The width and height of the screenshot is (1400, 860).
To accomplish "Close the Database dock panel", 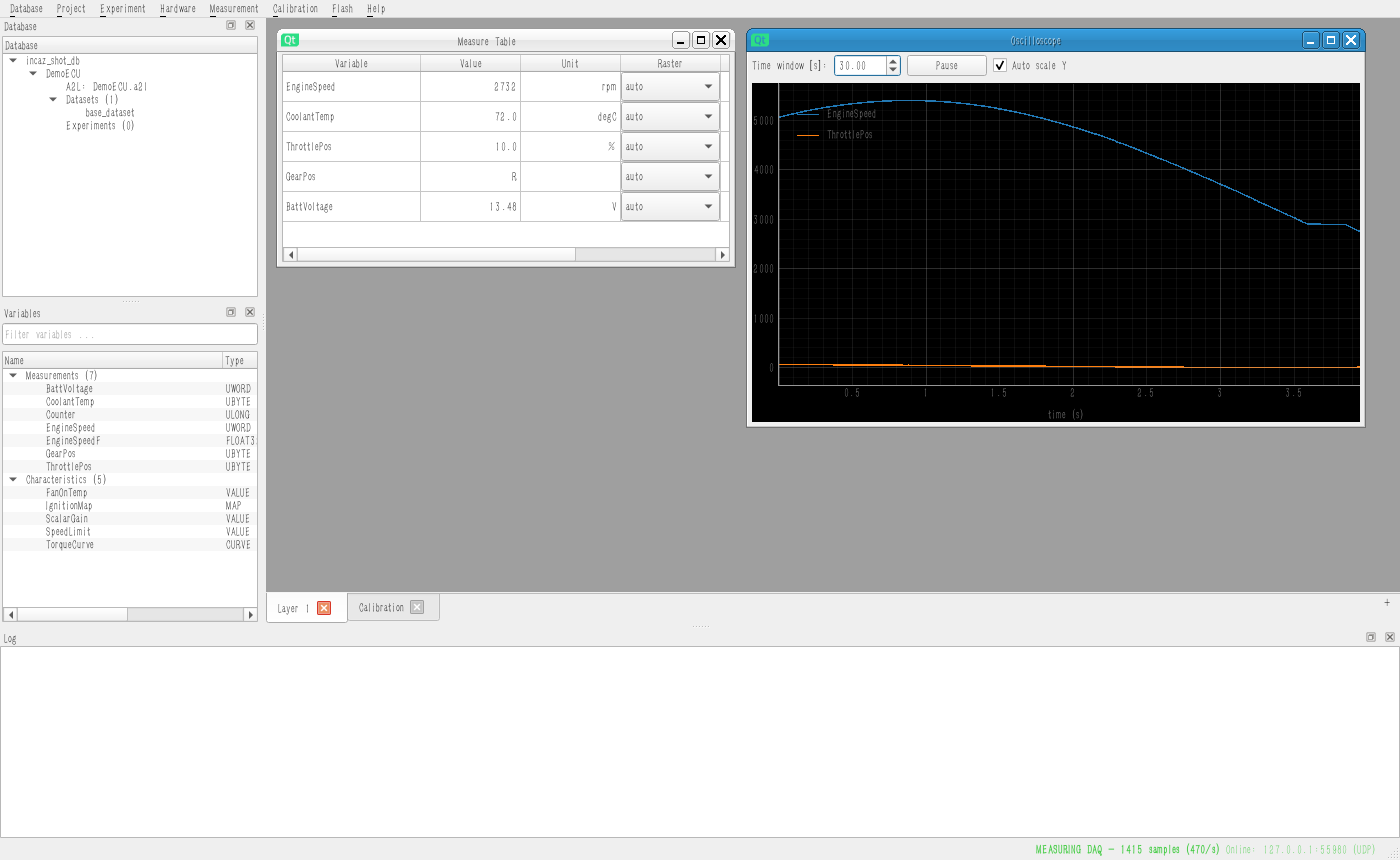I will point(250,26).
